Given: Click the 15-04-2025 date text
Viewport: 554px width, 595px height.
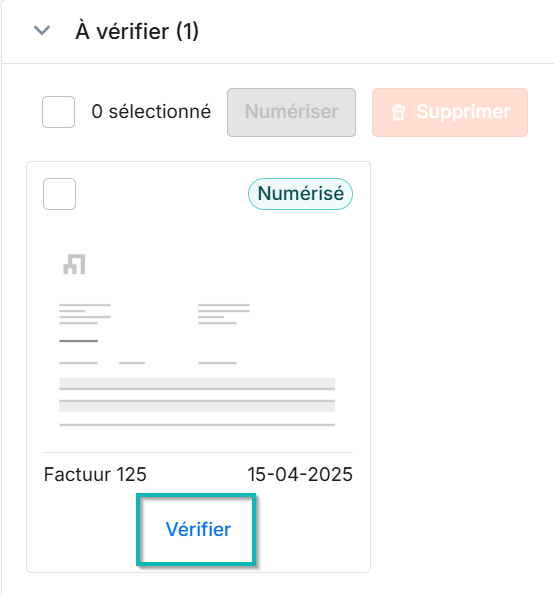Looking at the screenshot, I should [x=300, y=474].
